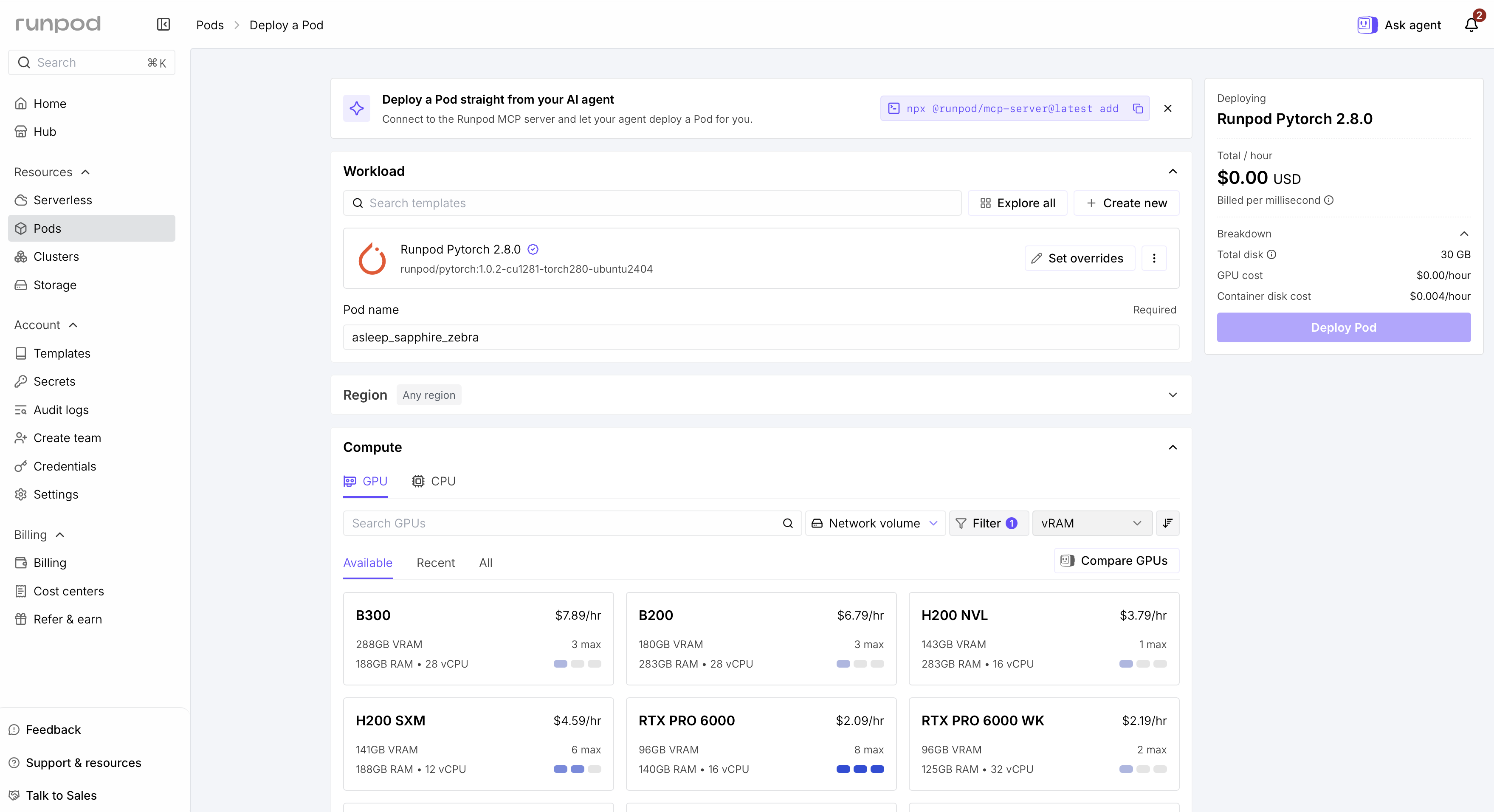Open Audit logs
Screen dimensions: 1494x812
pos(92,409)
